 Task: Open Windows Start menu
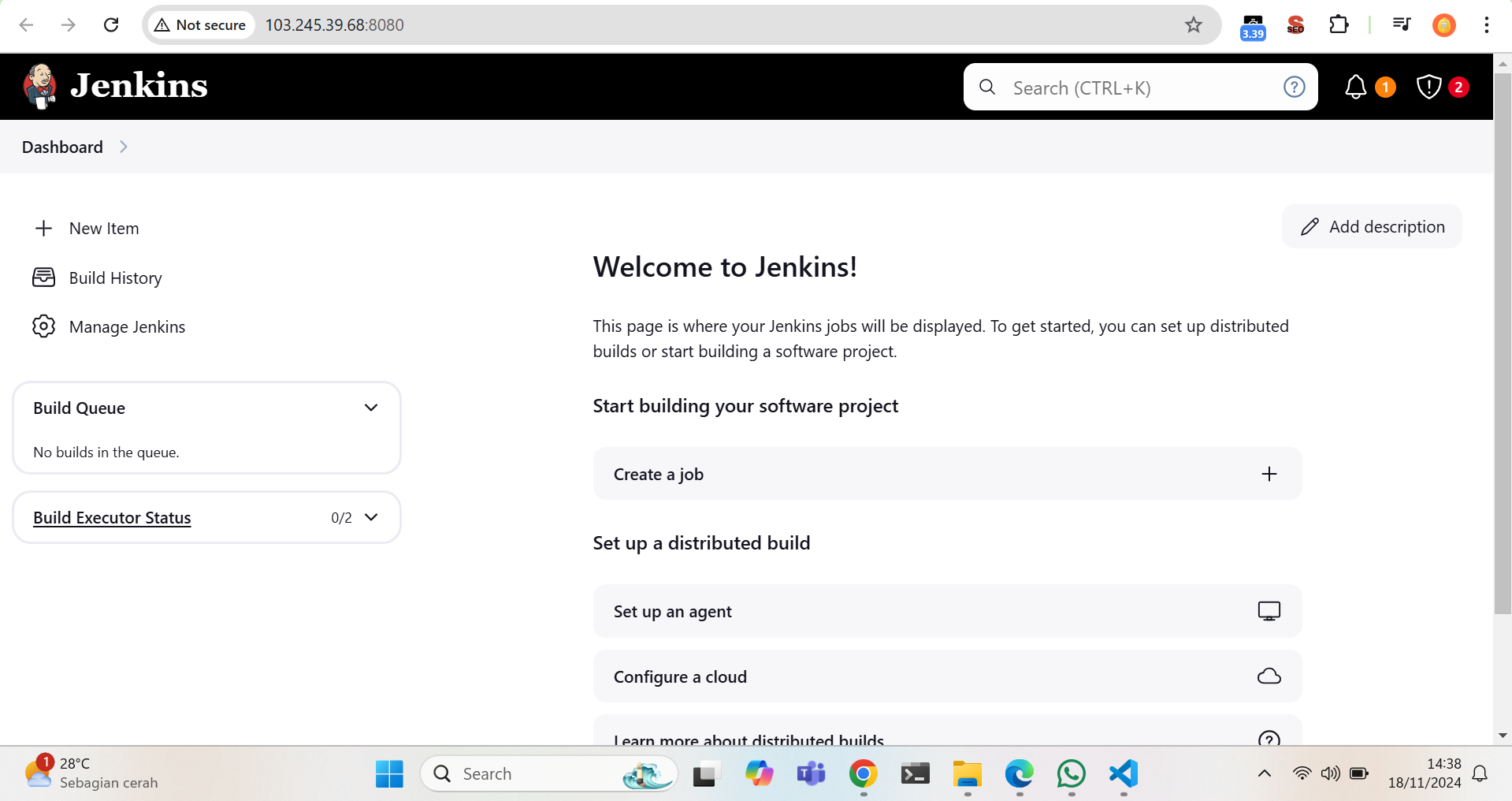click(x=389, y=774)
